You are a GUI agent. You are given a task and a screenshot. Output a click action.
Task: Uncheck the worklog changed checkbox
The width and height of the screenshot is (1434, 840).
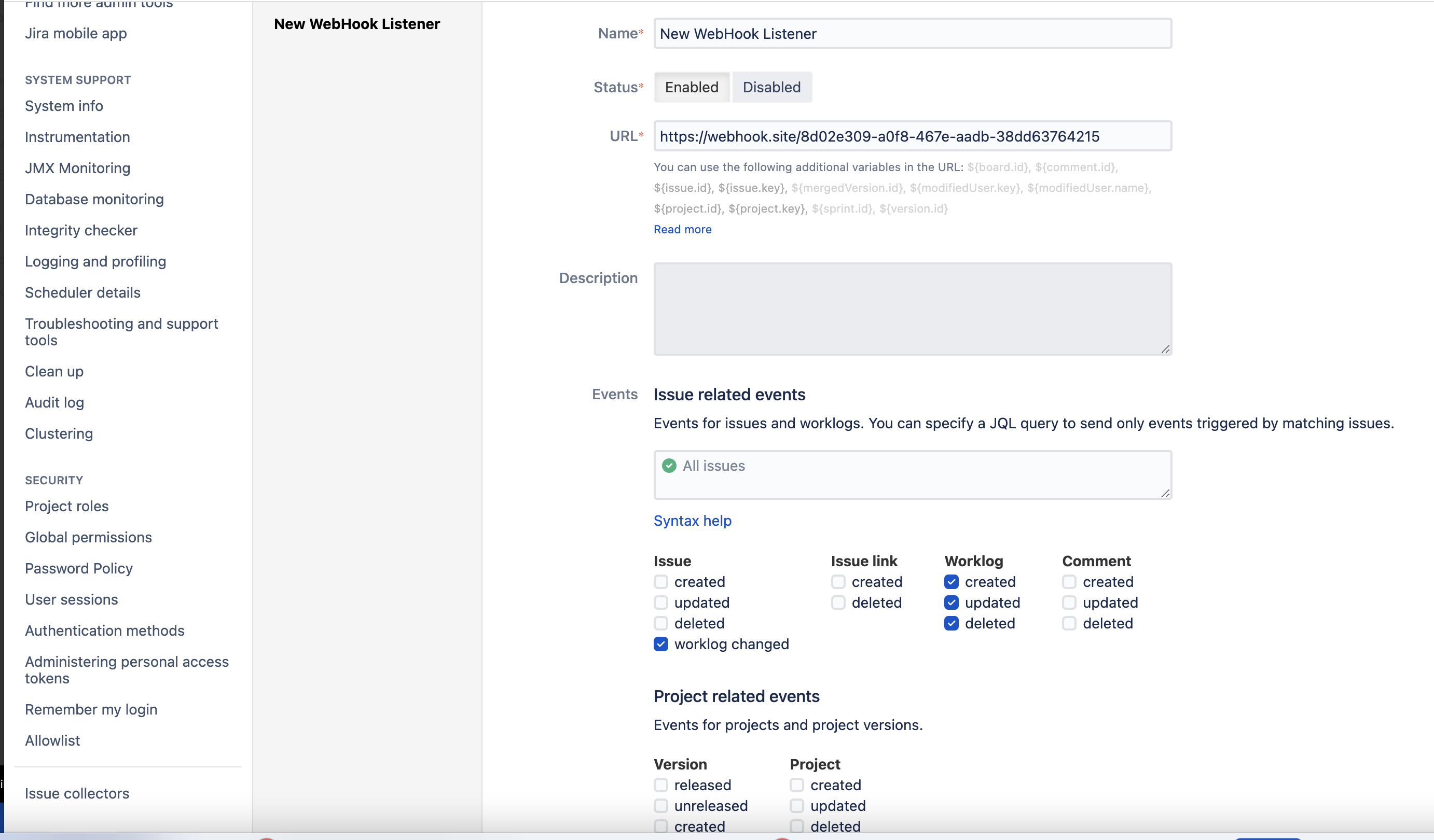click(x=660, y=644)
